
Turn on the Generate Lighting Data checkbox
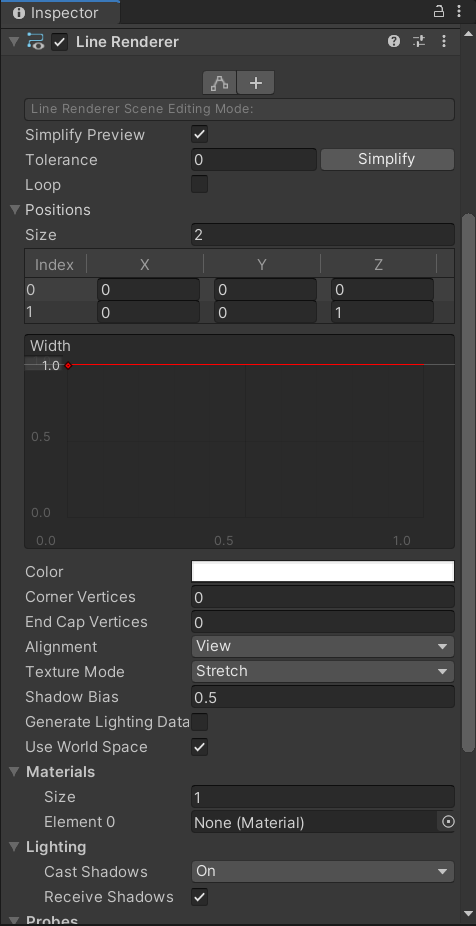point(200,722)
